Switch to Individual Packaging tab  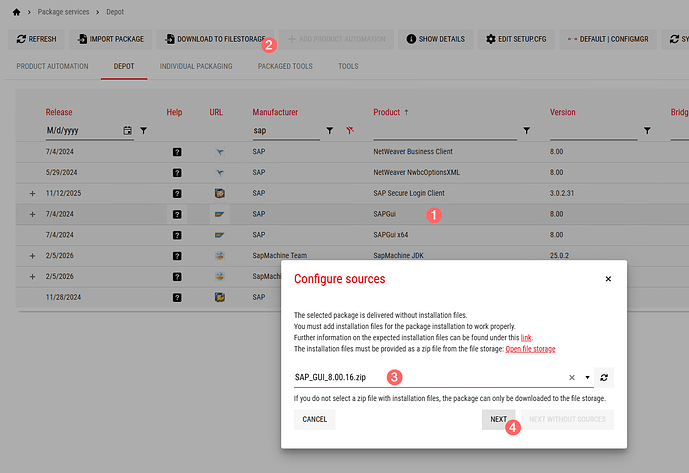(196, 66)
